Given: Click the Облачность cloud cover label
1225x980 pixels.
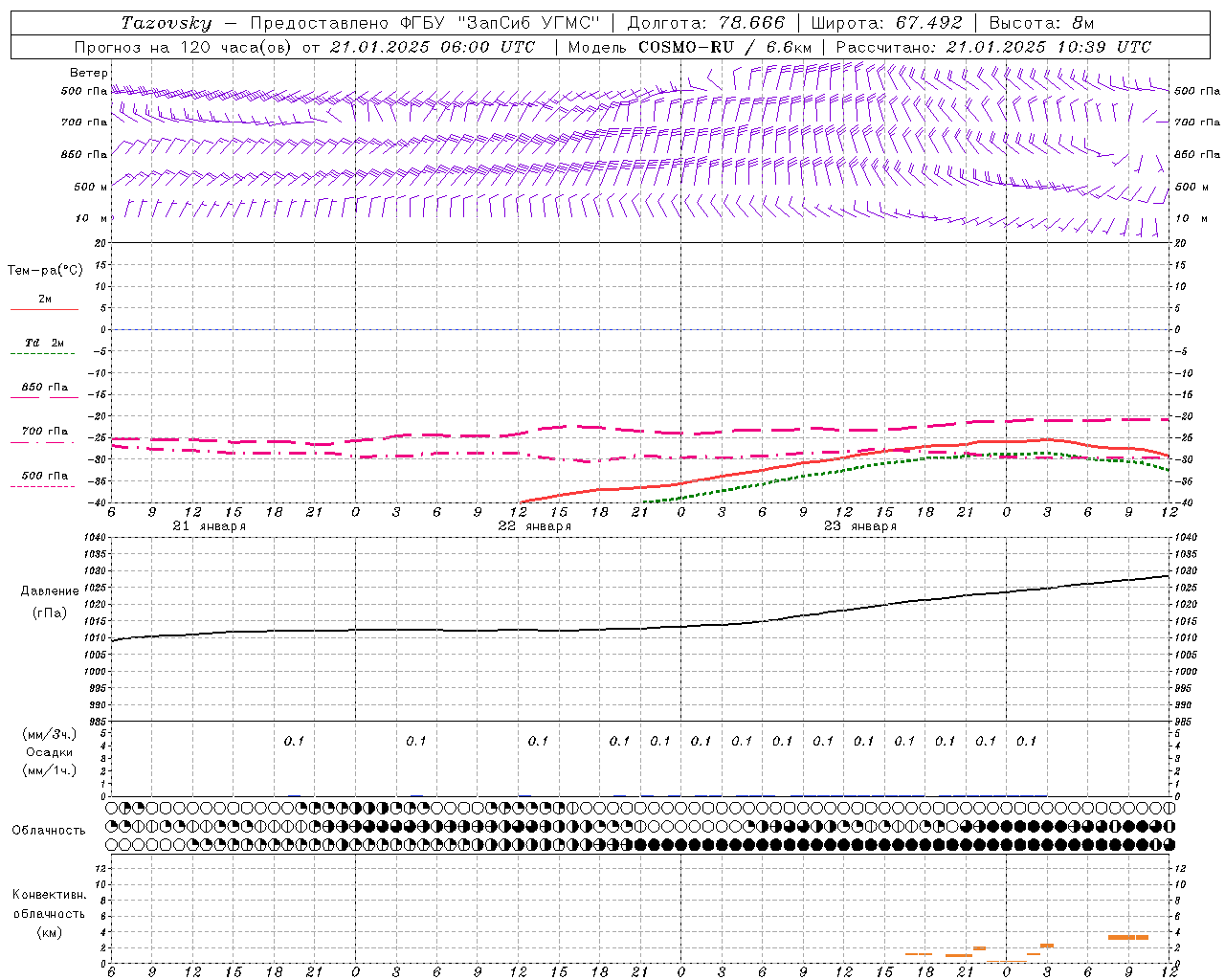Looking at the screenshot, I should (x=49, y=831).
